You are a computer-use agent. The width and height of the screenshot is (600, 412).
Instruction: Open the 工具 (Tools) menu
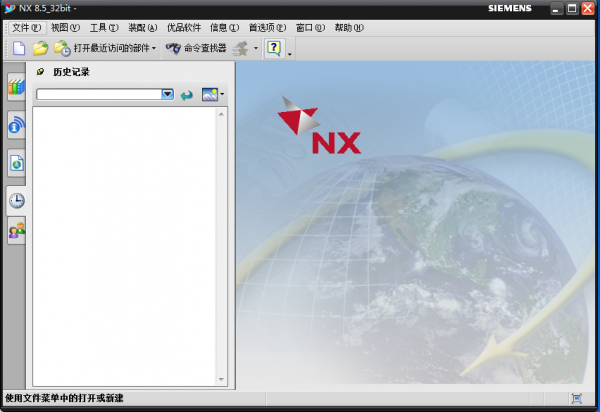[x=104, y=28]
